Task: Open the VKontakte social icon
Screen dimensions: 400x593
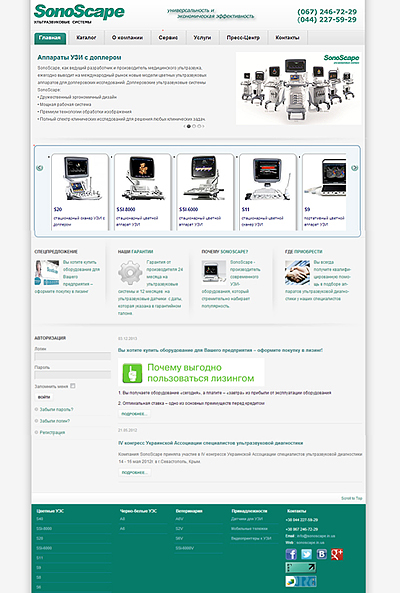Action: (322, 554)
